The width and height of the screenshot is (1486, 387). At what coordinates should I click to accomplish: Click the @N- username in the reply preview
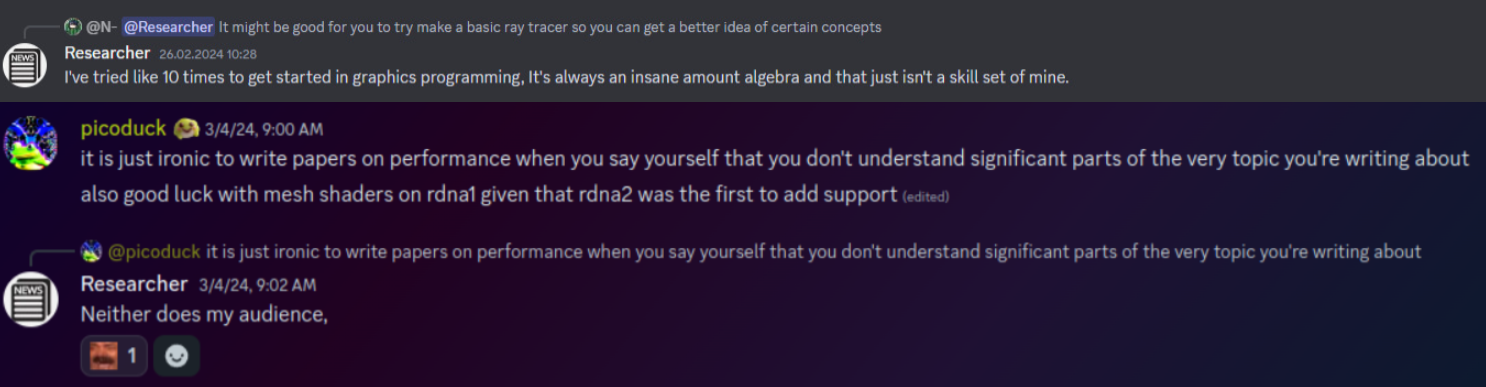(x=101, y=27)
